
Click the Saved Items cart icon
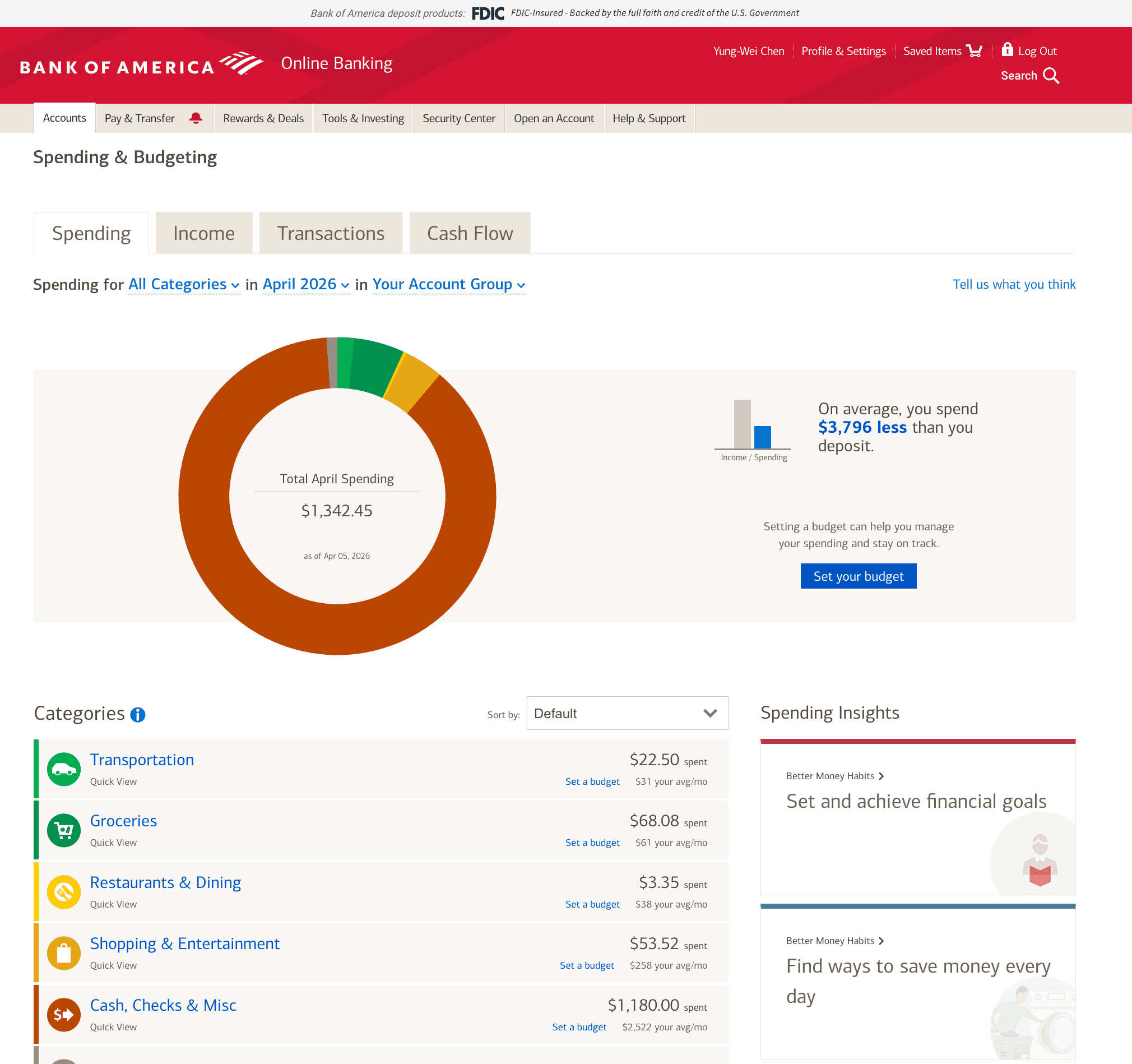click(974, 51)
